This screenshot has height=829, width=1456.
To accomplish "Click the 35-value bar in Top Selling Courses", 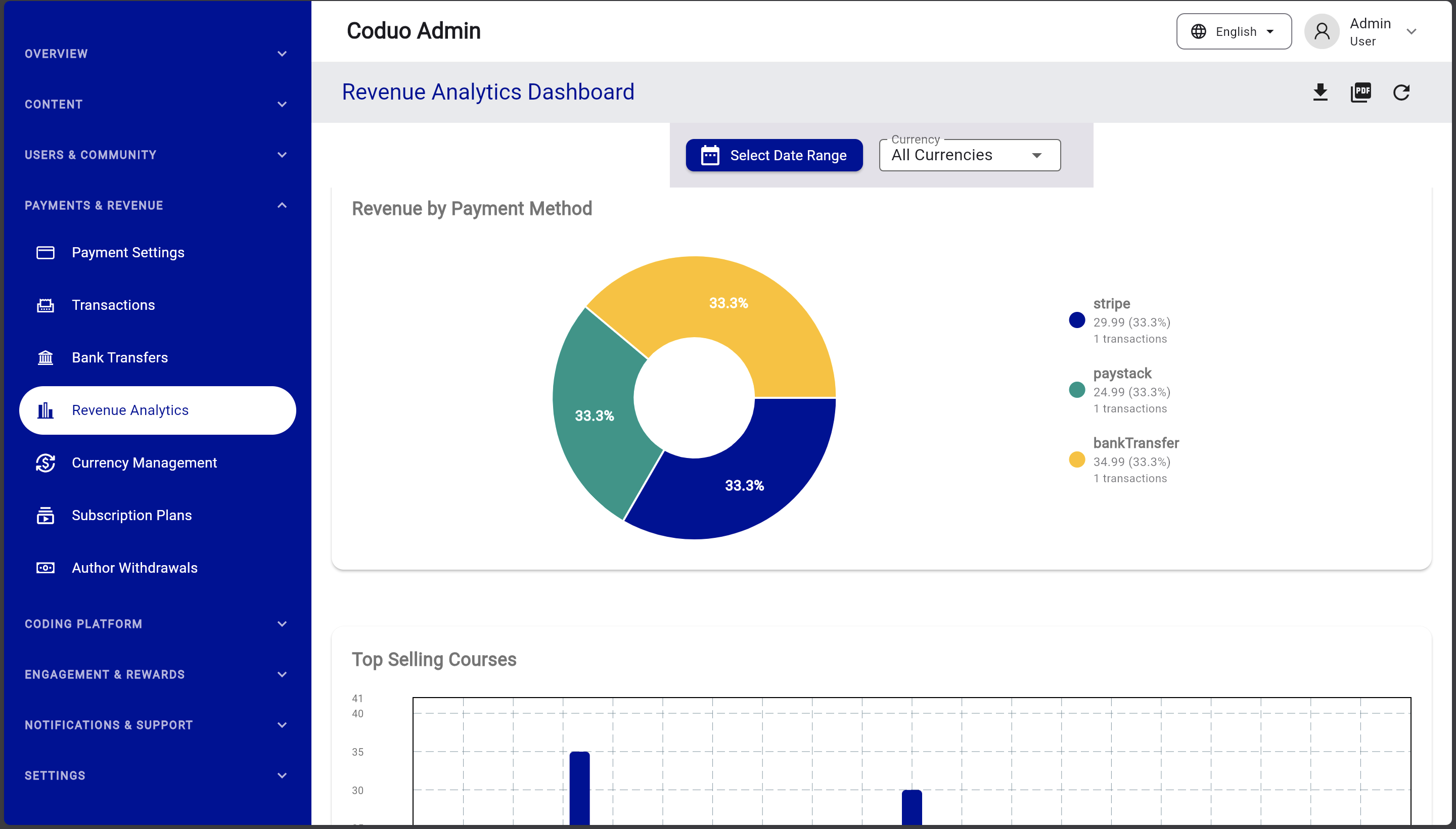I will click(580, 788).
